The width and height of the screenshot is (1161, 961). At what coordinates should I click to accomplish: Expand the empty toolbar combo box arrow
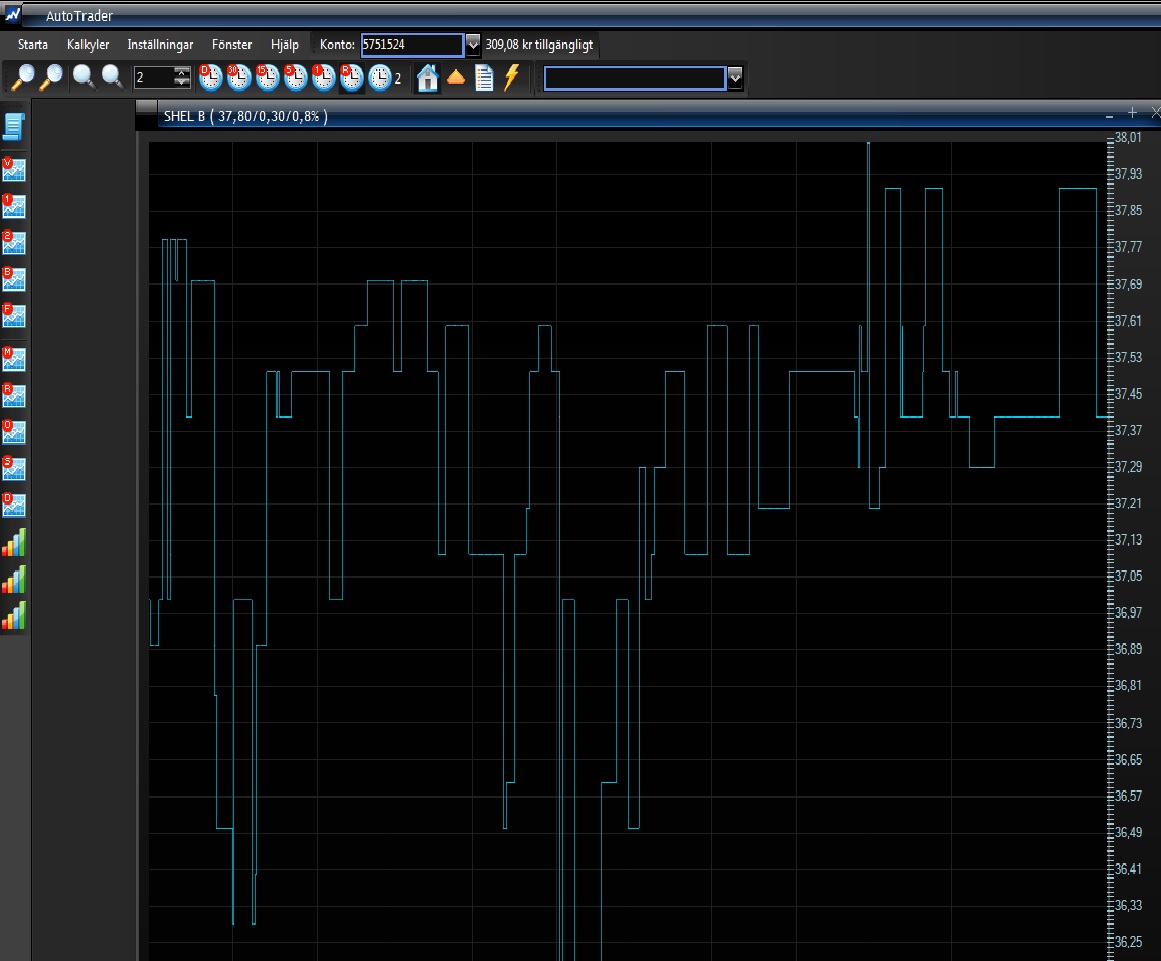735,78
